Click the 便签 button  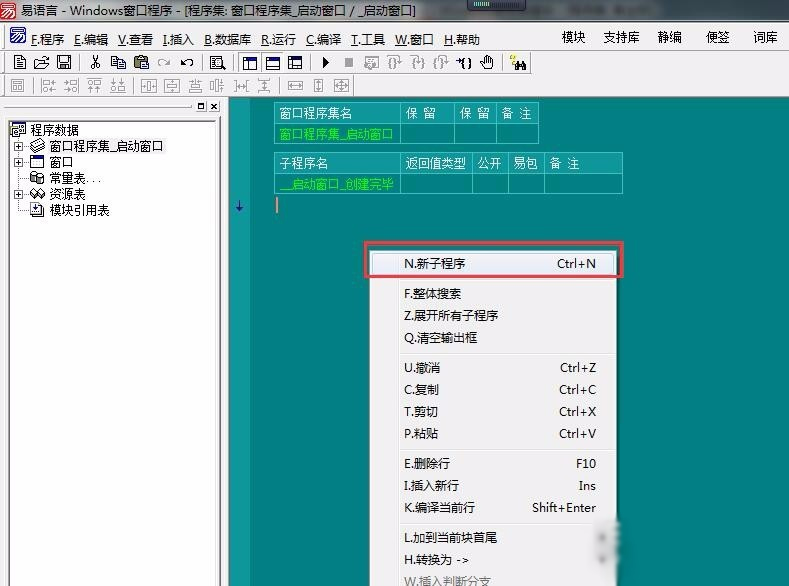point(717,37)
